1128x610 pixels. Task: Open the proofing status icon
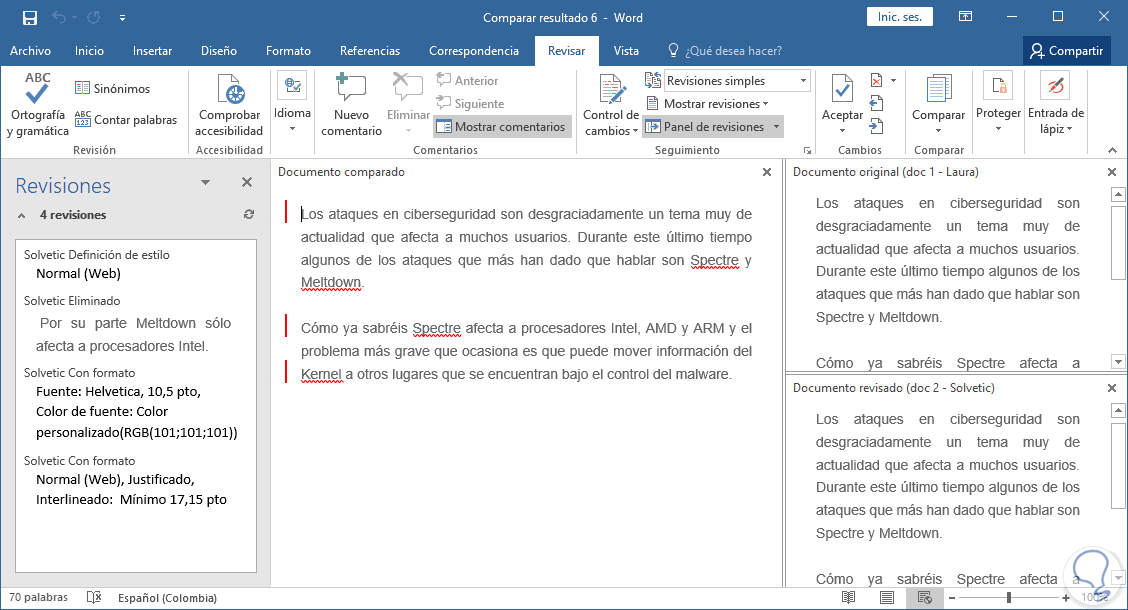[x=94, y=598]
